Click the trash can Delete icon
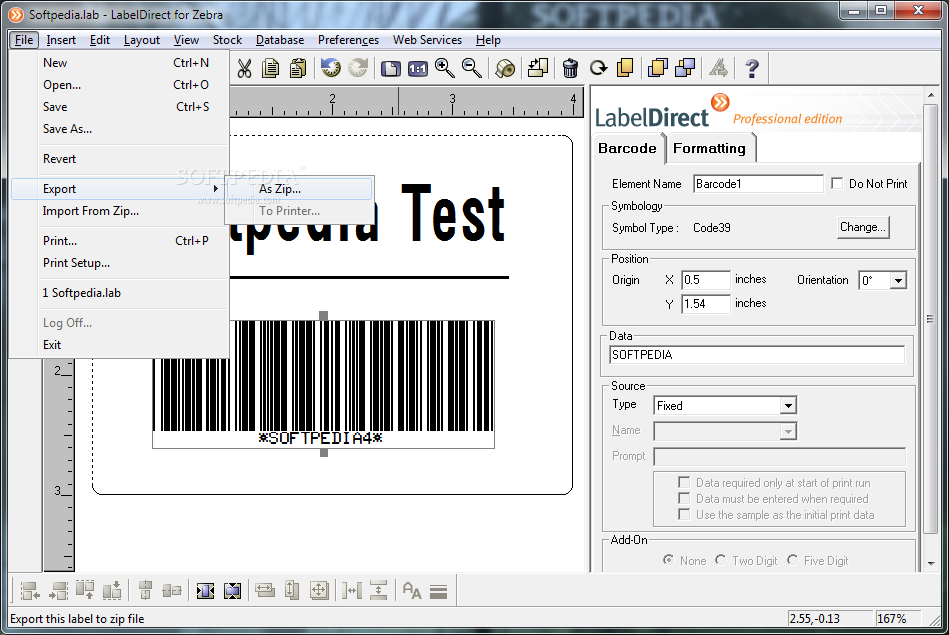 570,68
